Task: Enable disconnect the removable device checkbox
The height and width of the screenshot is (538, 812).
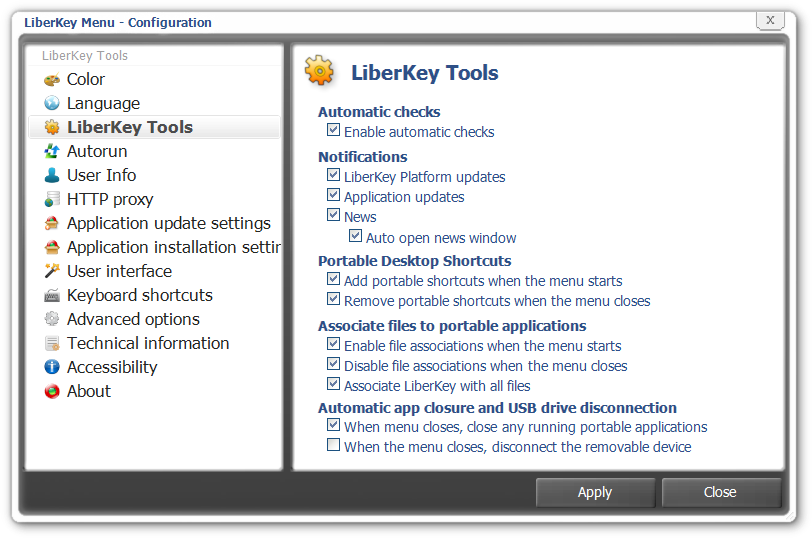Action: (x=334, y=447)
